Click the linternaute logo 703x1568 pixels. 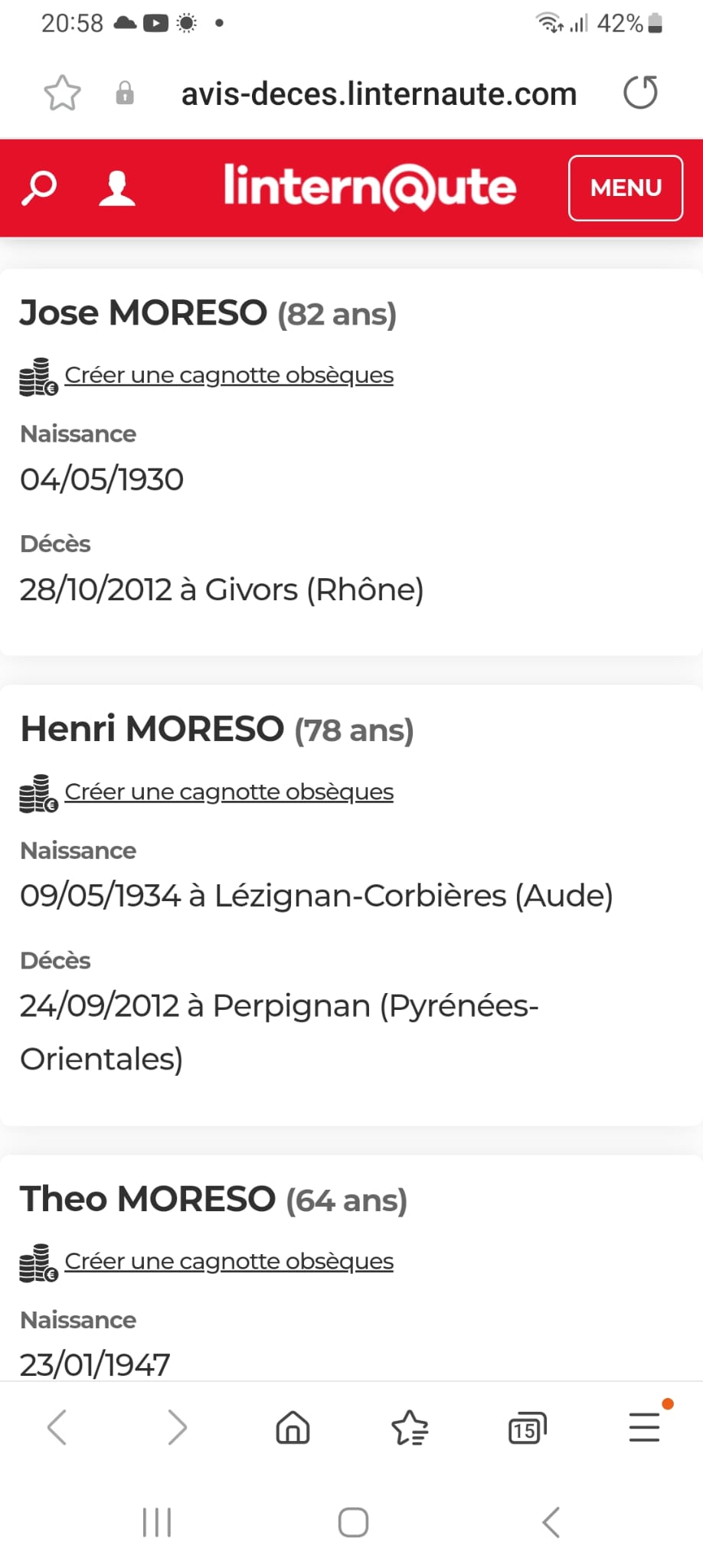click(370, 188)
